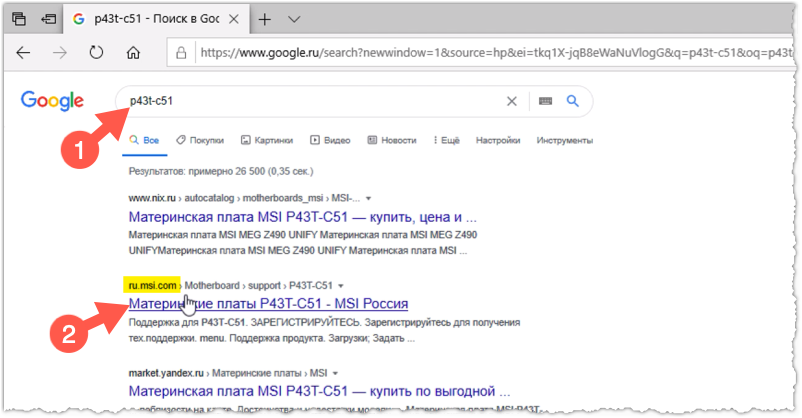Reload the page with refresh icon
Image resolution: width=802 pixels, height=418 pixels.
[96, 52]
